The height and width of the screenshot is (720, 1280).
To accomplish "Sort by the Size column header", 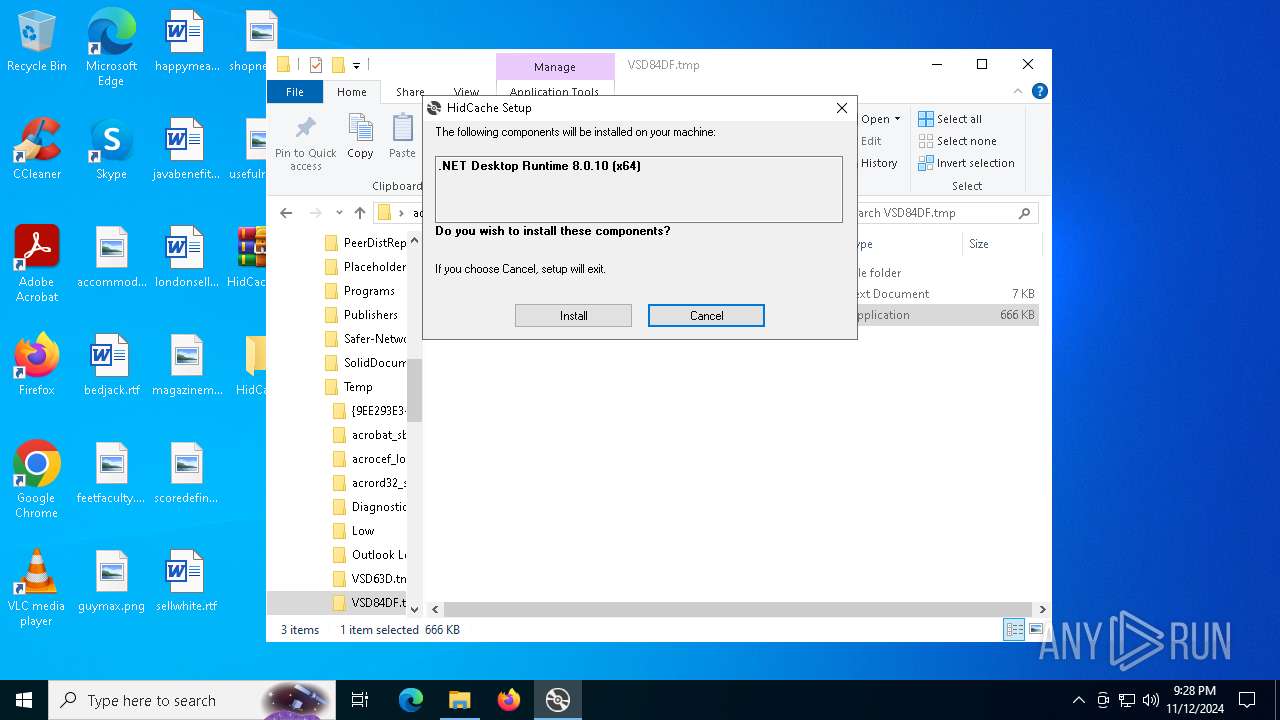I will pos(979,244).
